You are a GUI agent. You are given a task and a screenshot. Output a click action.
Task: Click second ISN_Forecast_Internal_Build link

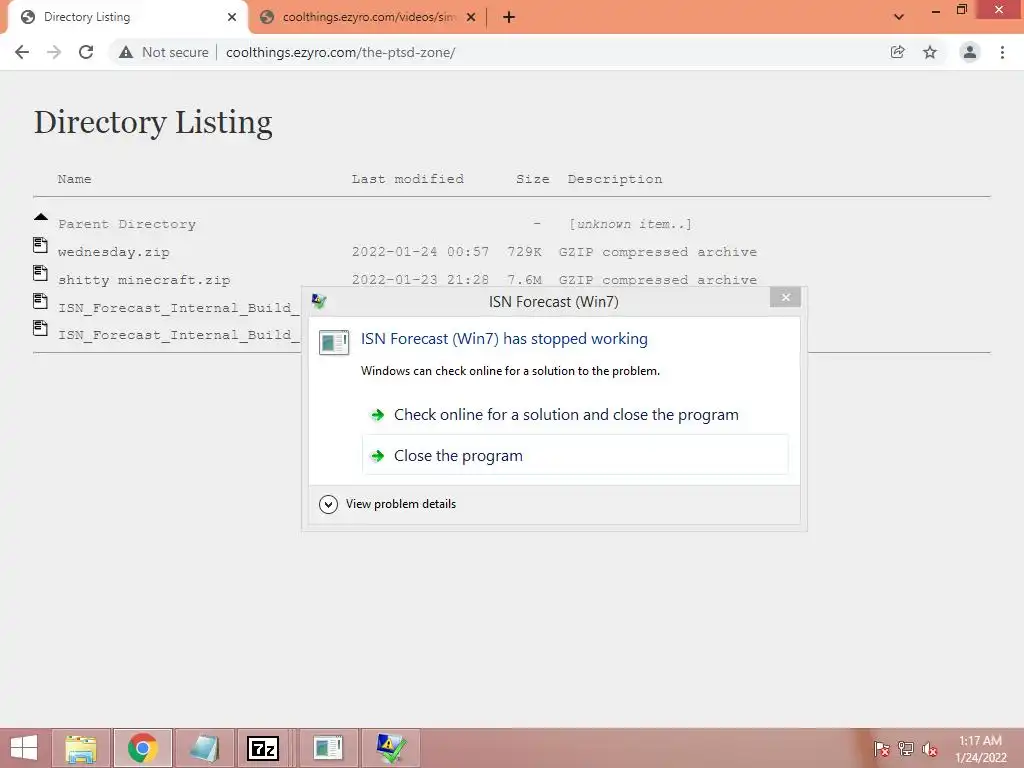click(178, 335)
